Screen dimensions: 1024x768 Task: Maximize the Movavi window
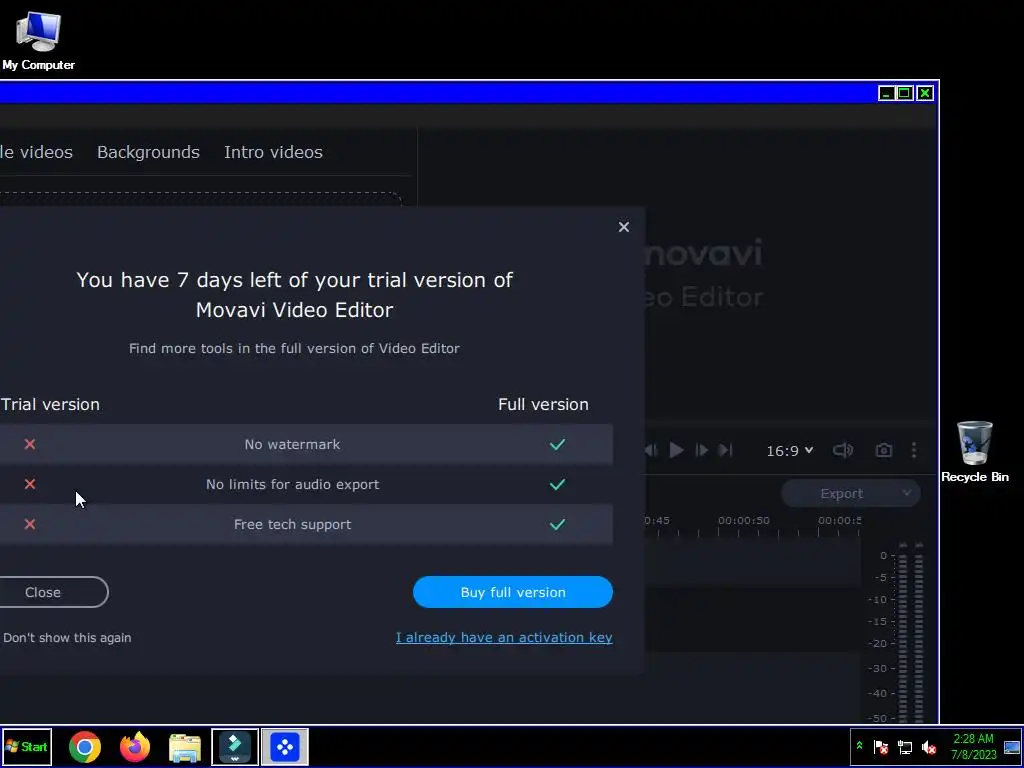coord(904,93)
